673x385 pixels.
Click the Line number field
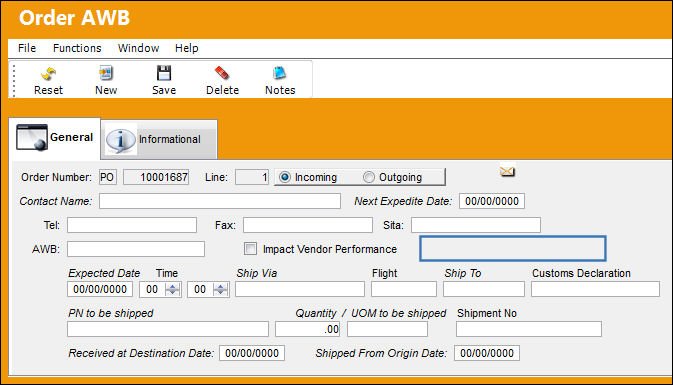(252, 177)
